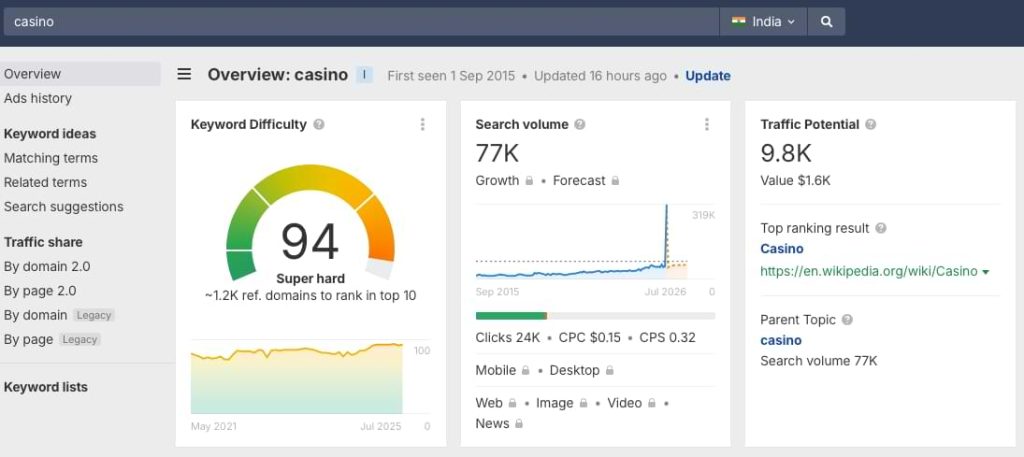Click the blue 'I' intent badge
1024x457 pixels.
[364, 74]
